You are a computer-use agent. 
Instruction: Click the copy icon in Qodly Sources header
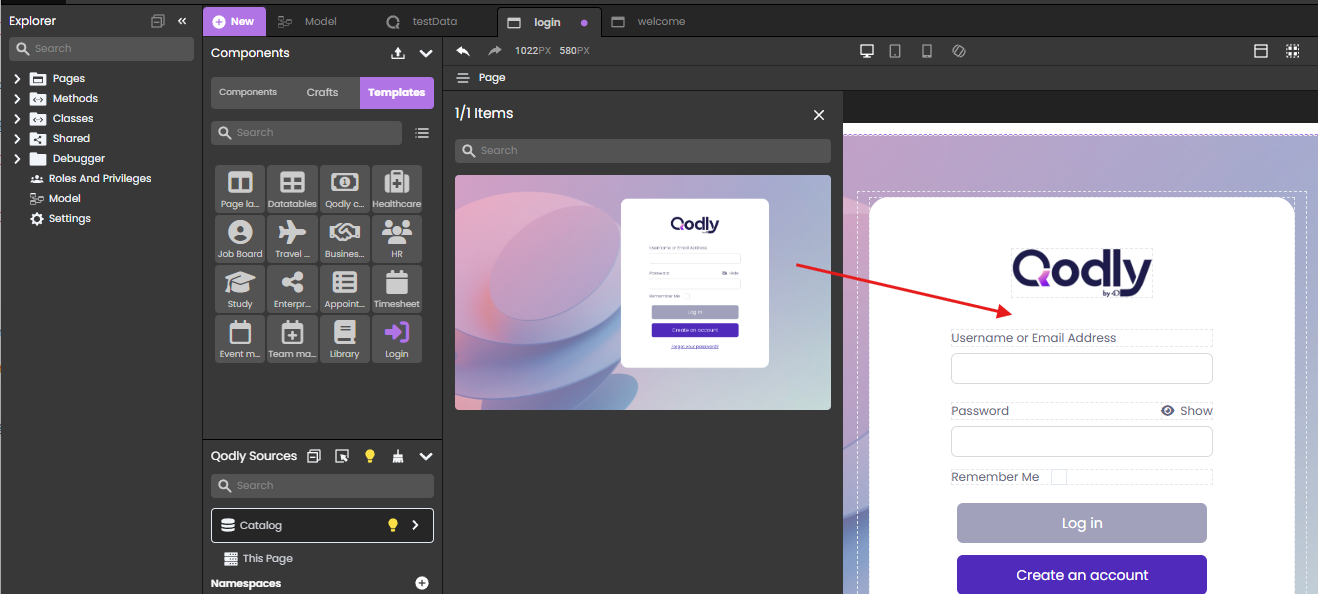tap(314, 456)
